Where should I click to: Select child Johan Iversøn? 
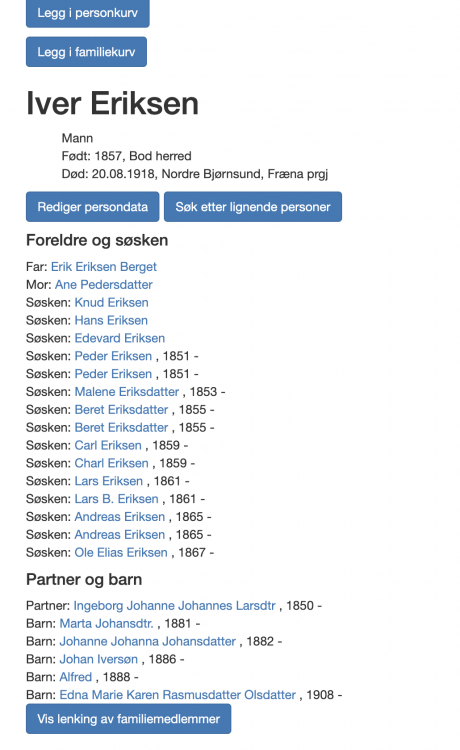point(99,659)
